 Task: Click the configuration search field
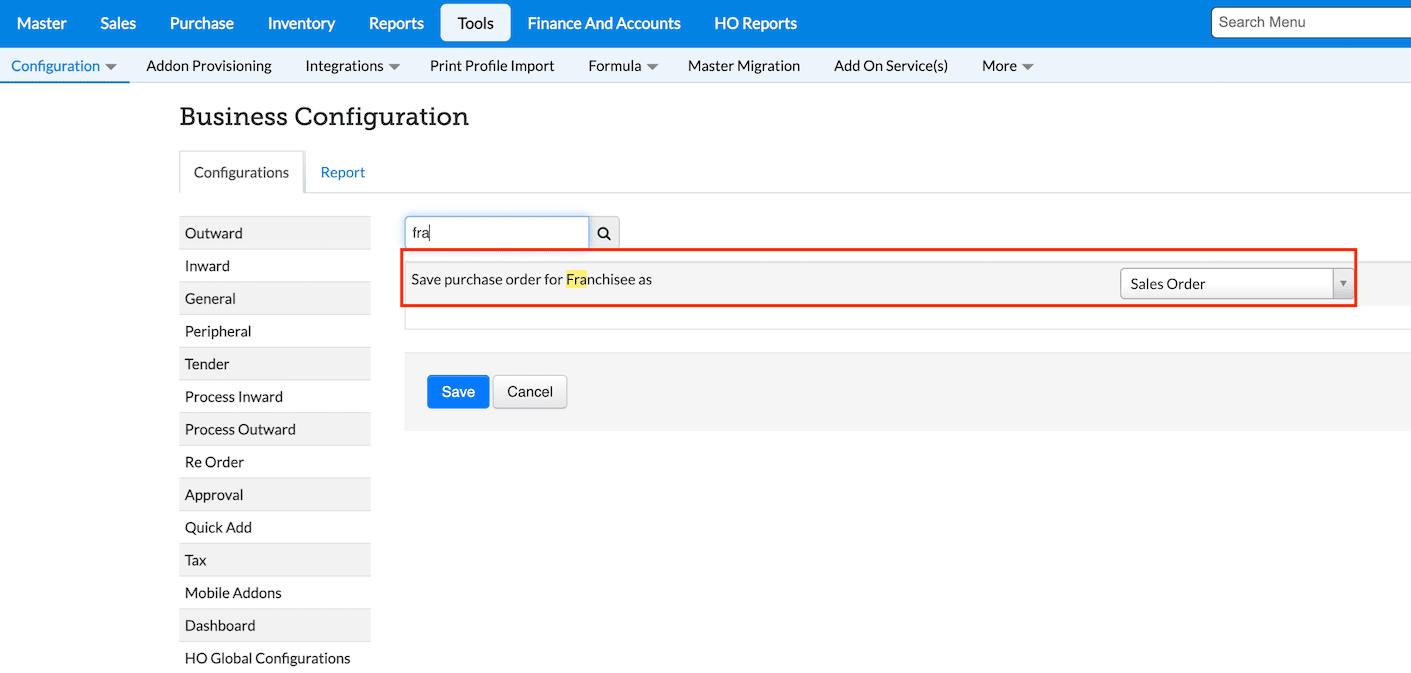(496, 233)
